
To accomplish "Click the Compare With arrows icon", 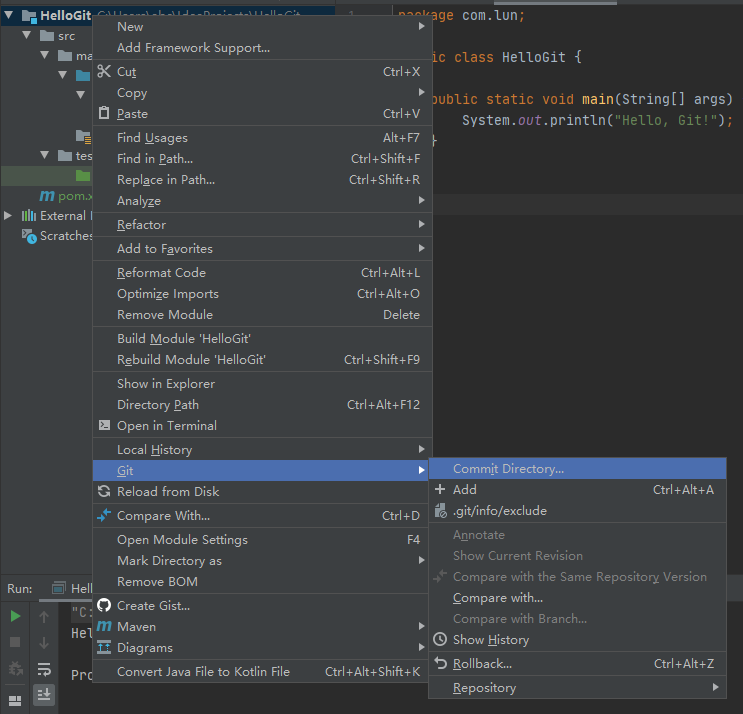I will (104, 515).
